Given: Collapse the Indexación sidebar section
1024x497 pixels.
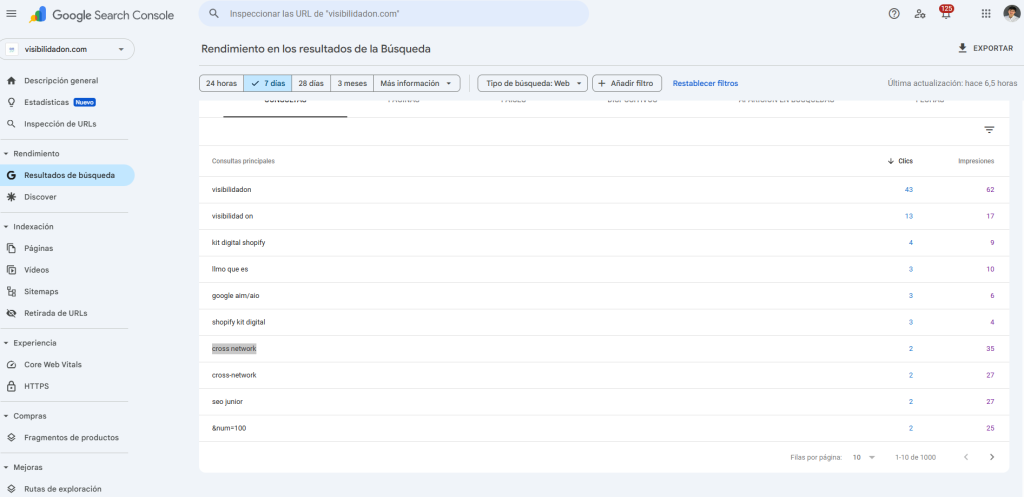Looking at the screenshot, I should [6, 227].
